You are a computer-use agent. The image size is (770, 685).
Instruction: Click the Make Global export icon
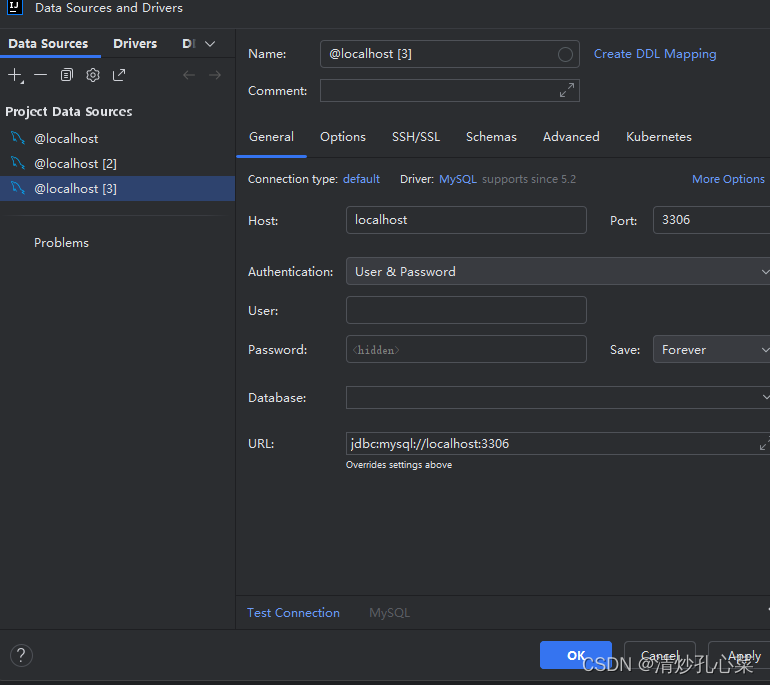(x=119, y=75)
